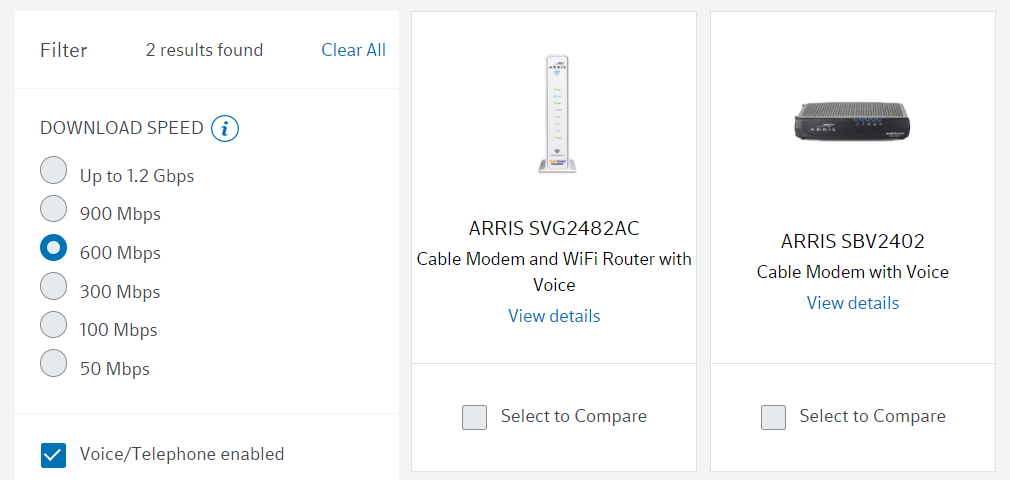1010x480 pixels.
Task: Check Select to Compare for SBV2402
Action: click(773, 417)
